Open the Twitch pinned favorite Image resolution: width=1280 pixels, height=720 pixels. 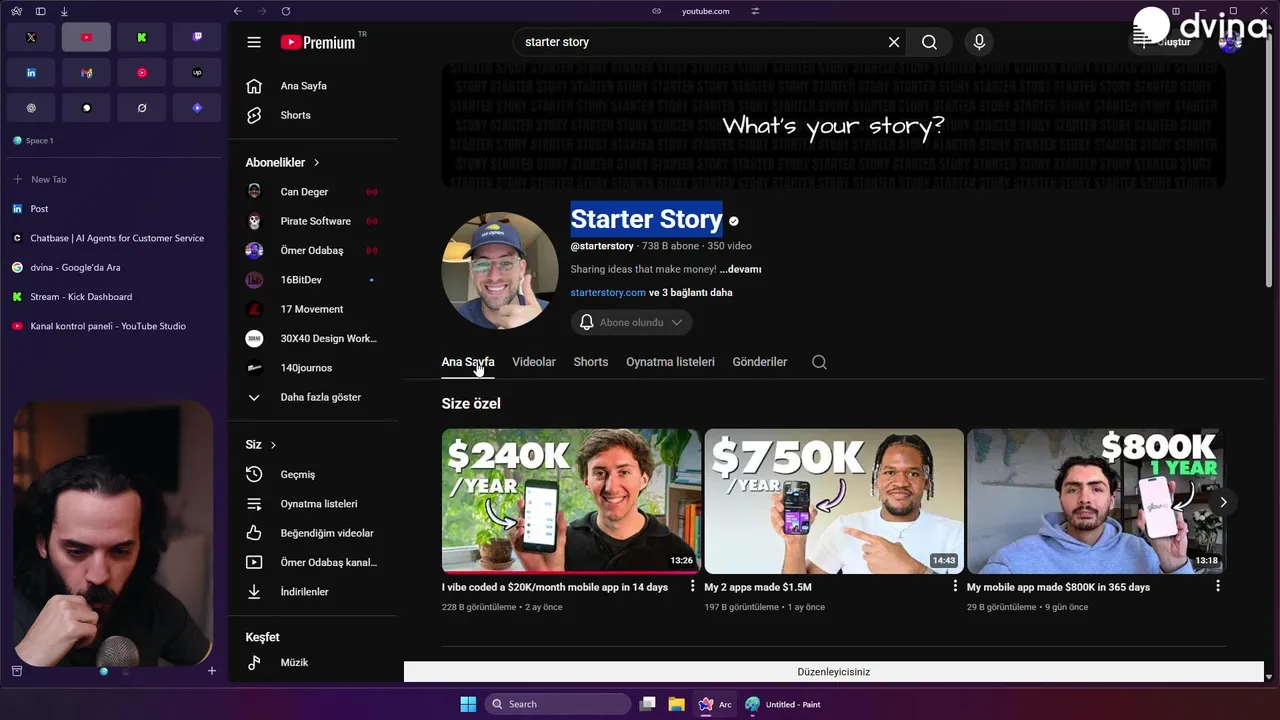coord(197,37)
